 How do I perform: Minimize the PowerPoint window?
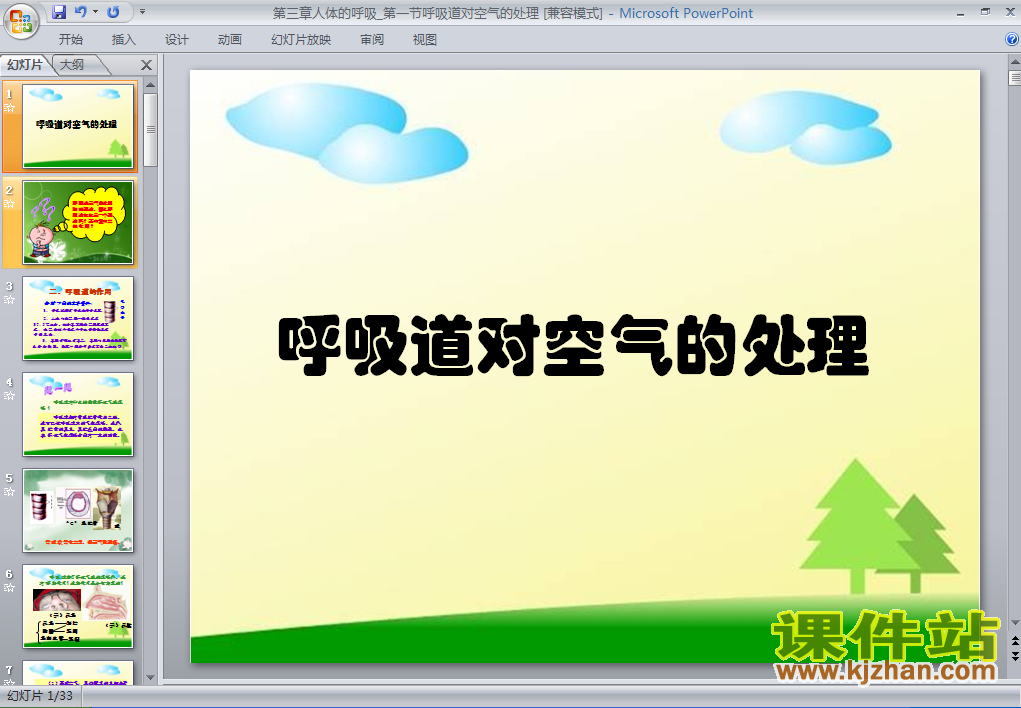(x=960, y=12)
